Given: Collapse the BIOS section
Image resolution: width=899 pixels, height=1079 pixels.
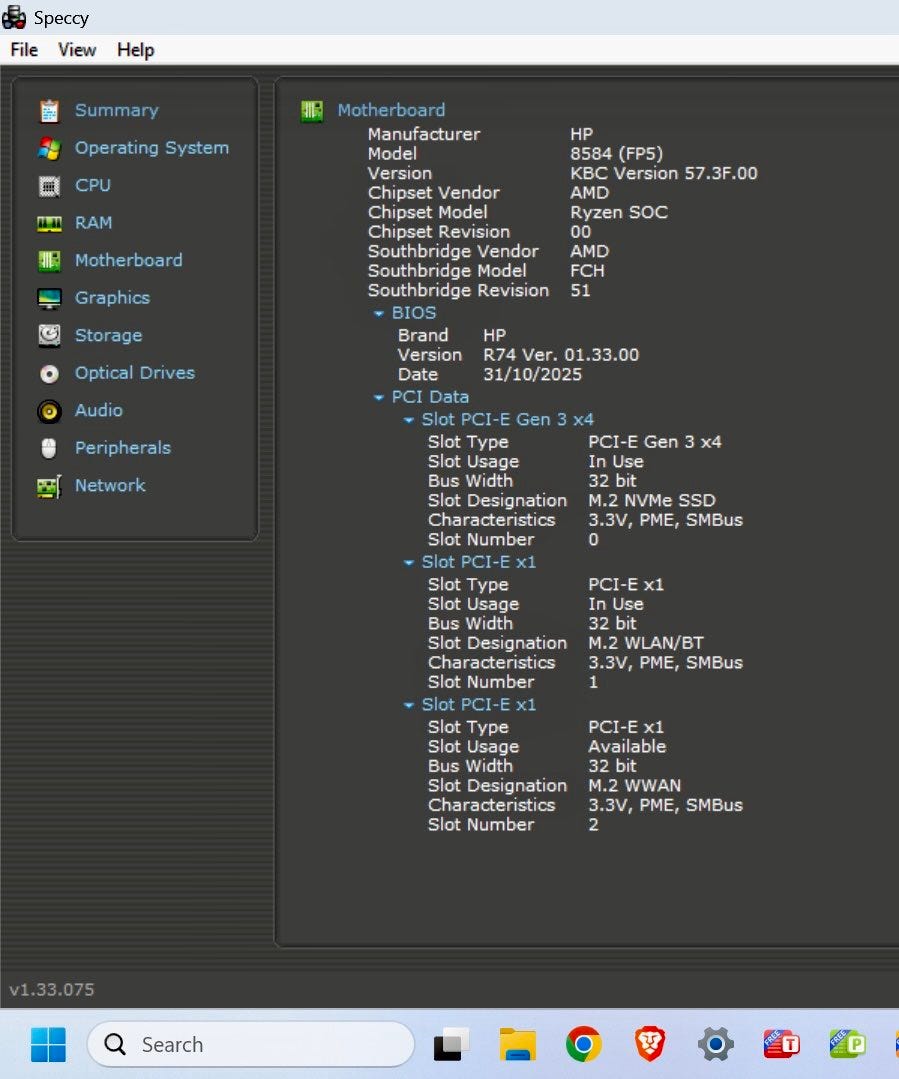Looking at the screenshot, I should tap(379, 313).
